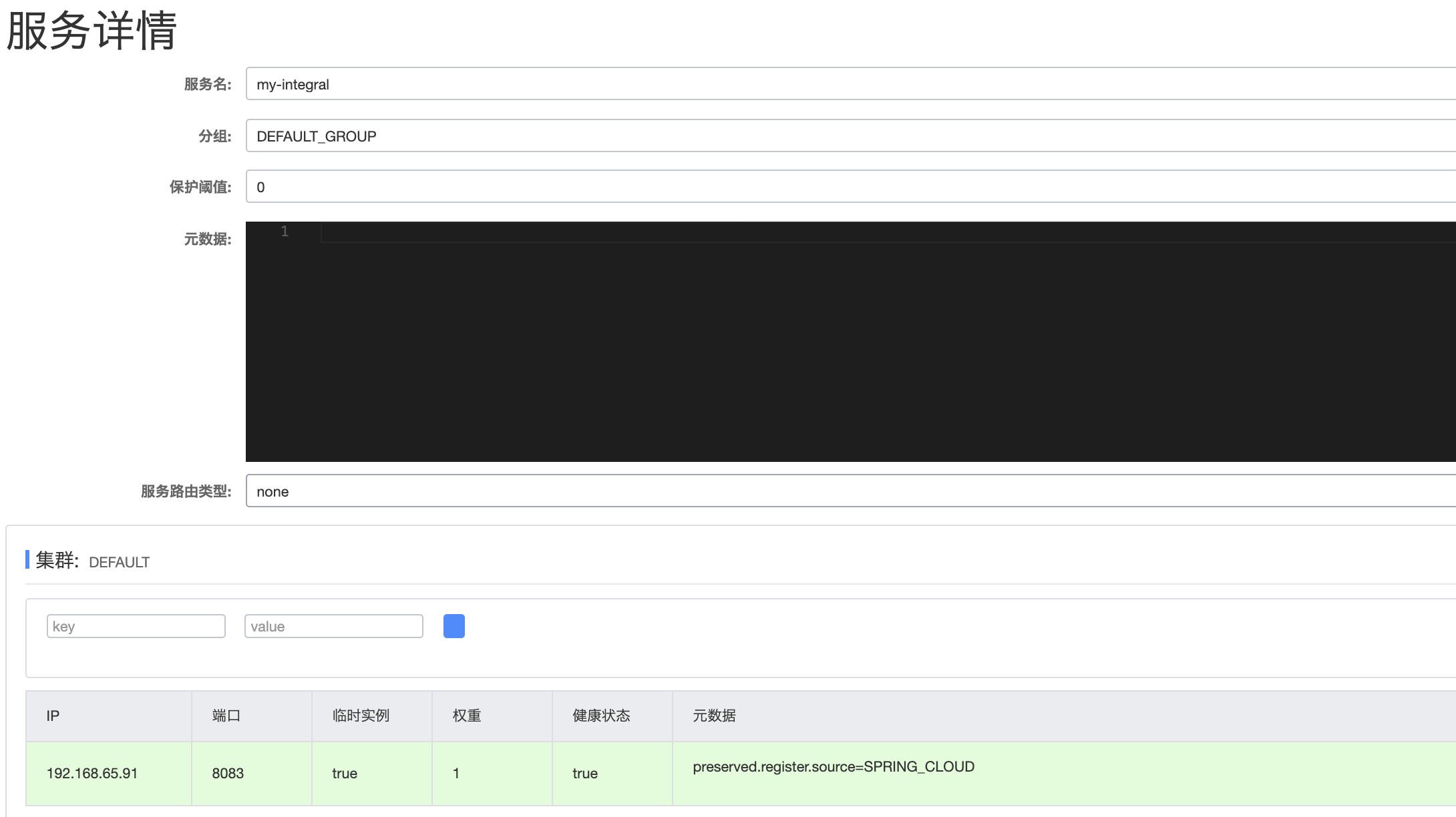Image resolution: width=1456 pixels, height=817 pixels.
Task: Click the preserved.register.source=SPRING_CLOUD metadata cell
Action: (x=1065, y=774)
